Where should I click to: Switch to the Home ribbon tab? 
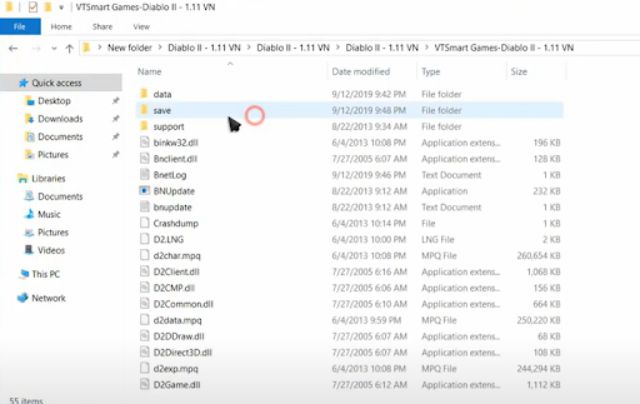click(61, 27)
